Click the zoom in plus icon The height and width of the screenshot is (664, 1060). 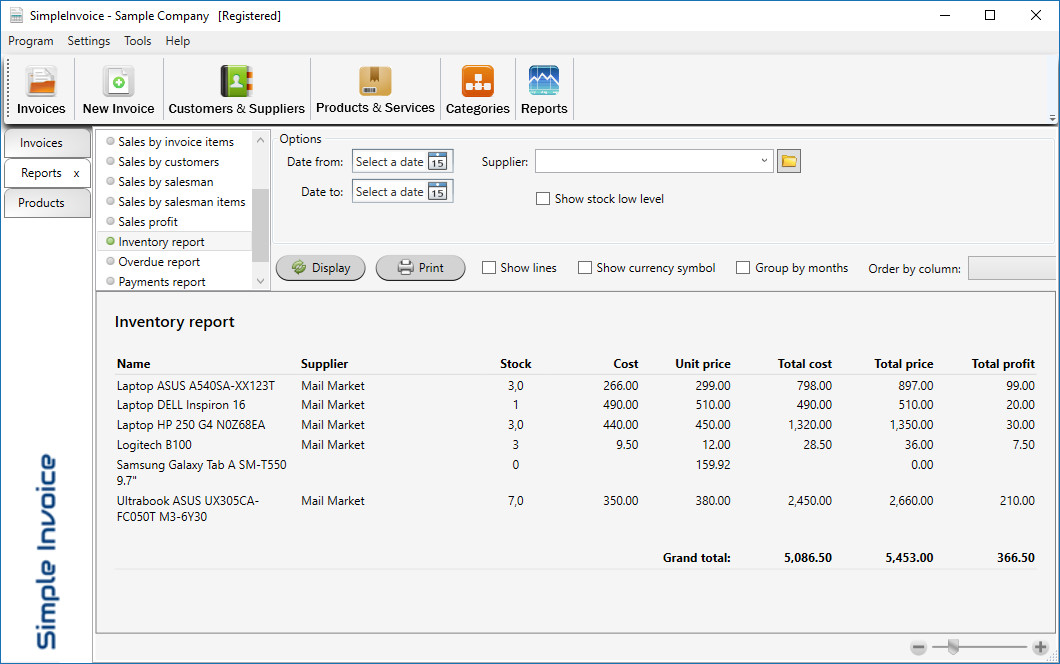1040,647
